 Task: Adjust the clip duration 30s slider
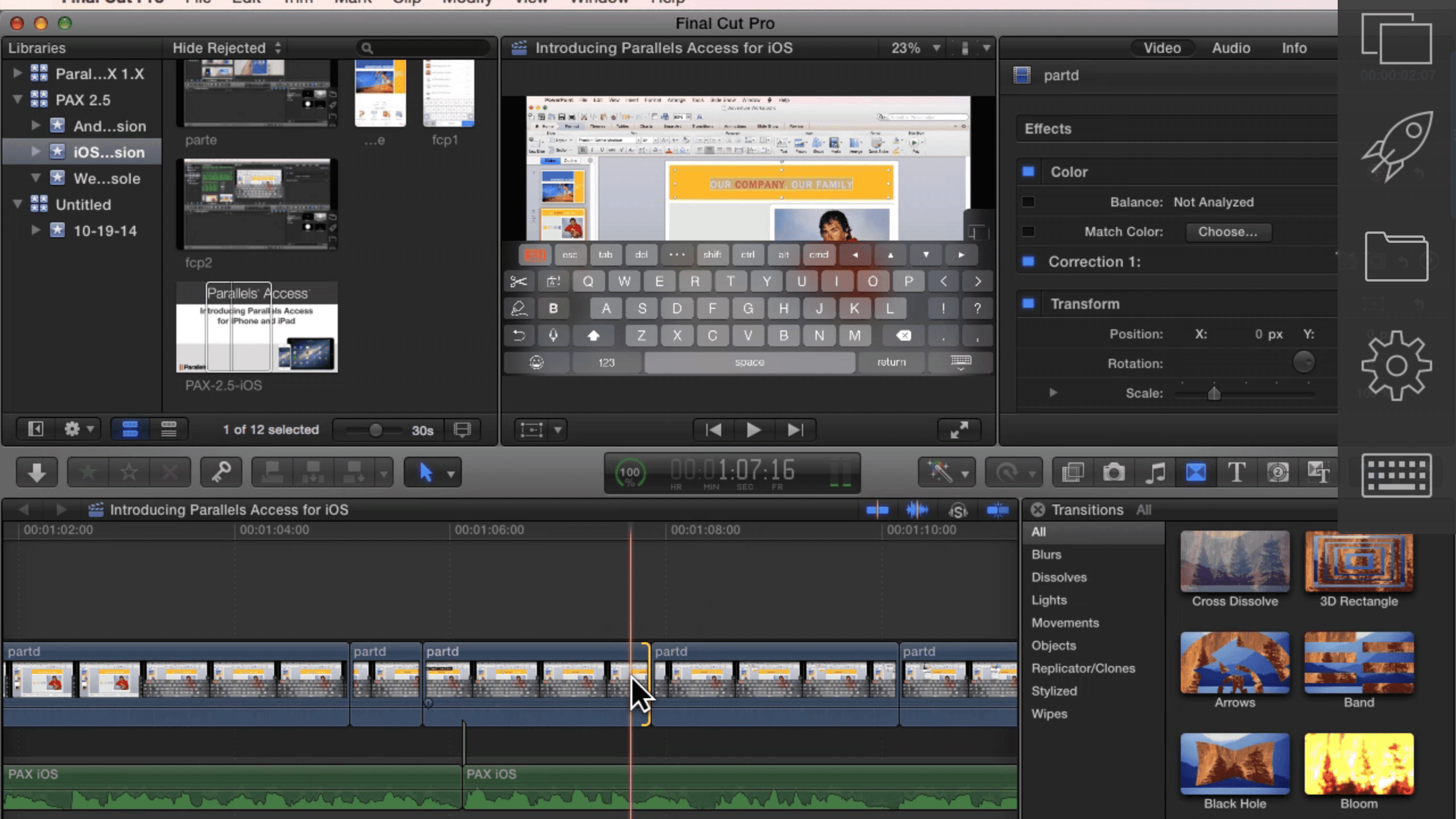(x=375, y=430)
